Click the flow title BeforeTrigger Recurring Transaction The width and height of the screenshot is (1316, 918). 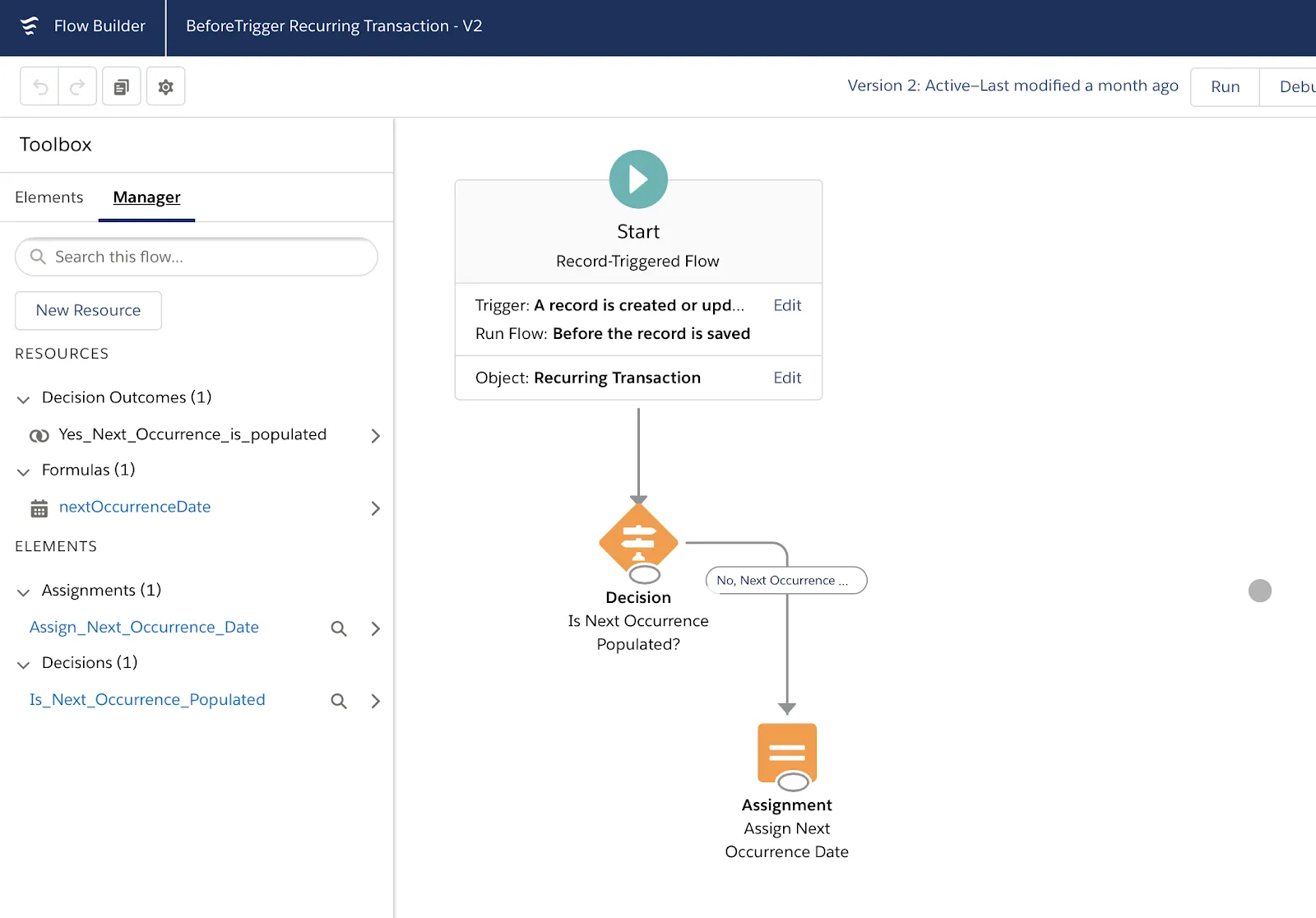pos(334,26)
